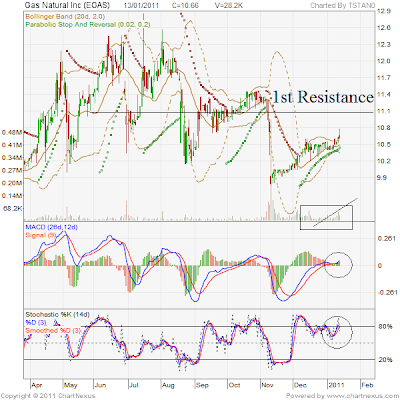This screenshot has width=400, height=400.
Task: Select the Bollinger Band (20d, 2.0) legend
Action: (x=65, y=16)
